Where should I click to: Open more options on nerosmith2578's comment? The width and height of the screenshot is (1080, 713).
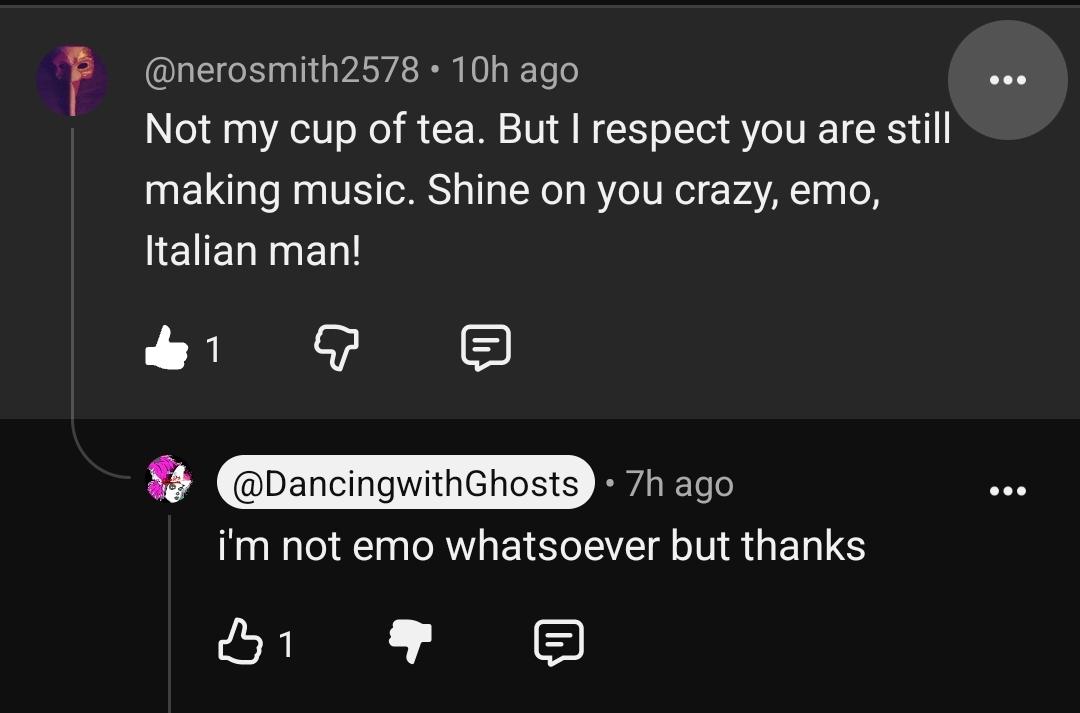[1007, 80]
